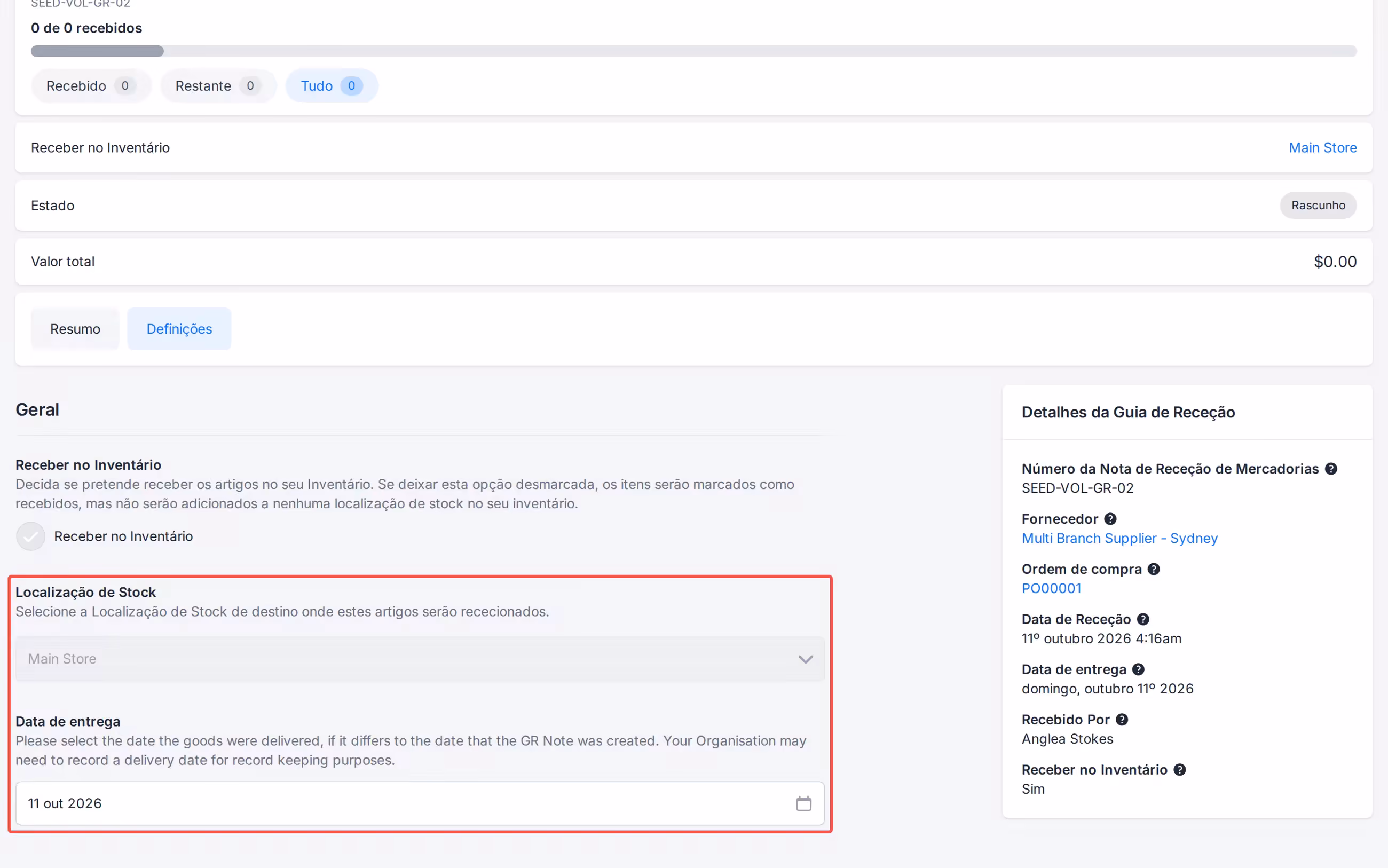Click the received items progress bar
Image resolution: width=1388 pixels, height=868 pixels.
pos(693,51)
